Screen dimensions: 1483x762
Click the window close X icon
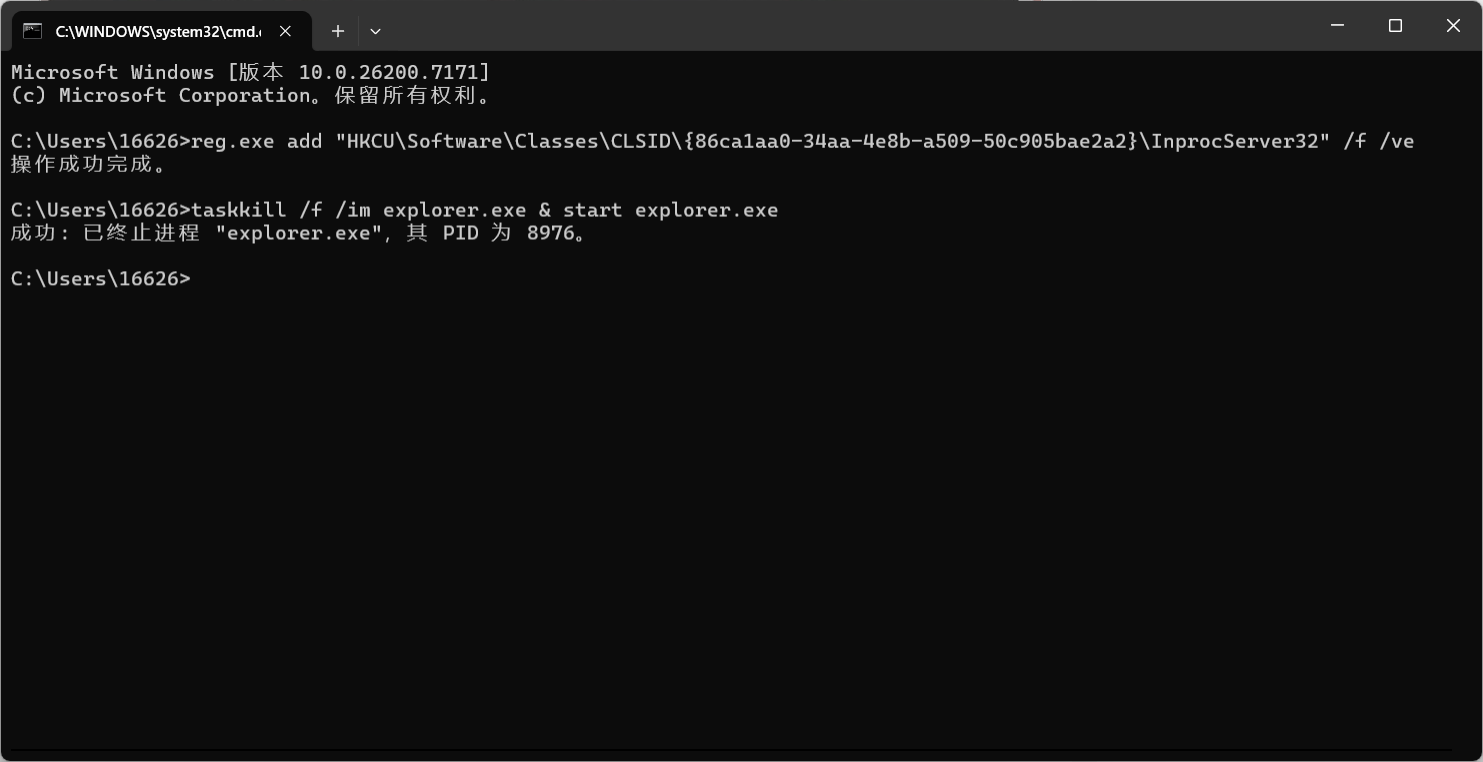click(1453, 25)
